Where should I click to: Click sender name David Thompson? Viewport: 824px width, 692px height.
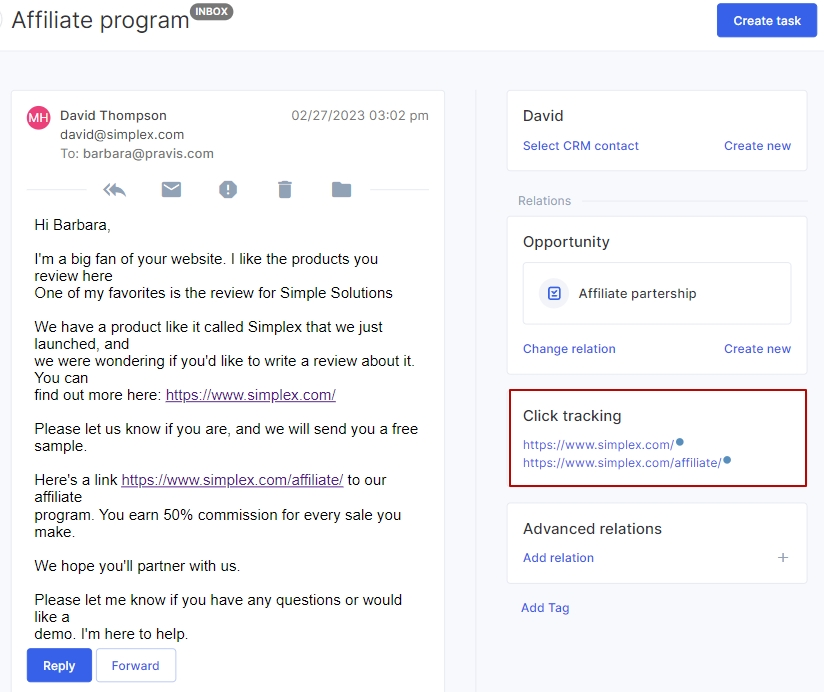(113, 115)
